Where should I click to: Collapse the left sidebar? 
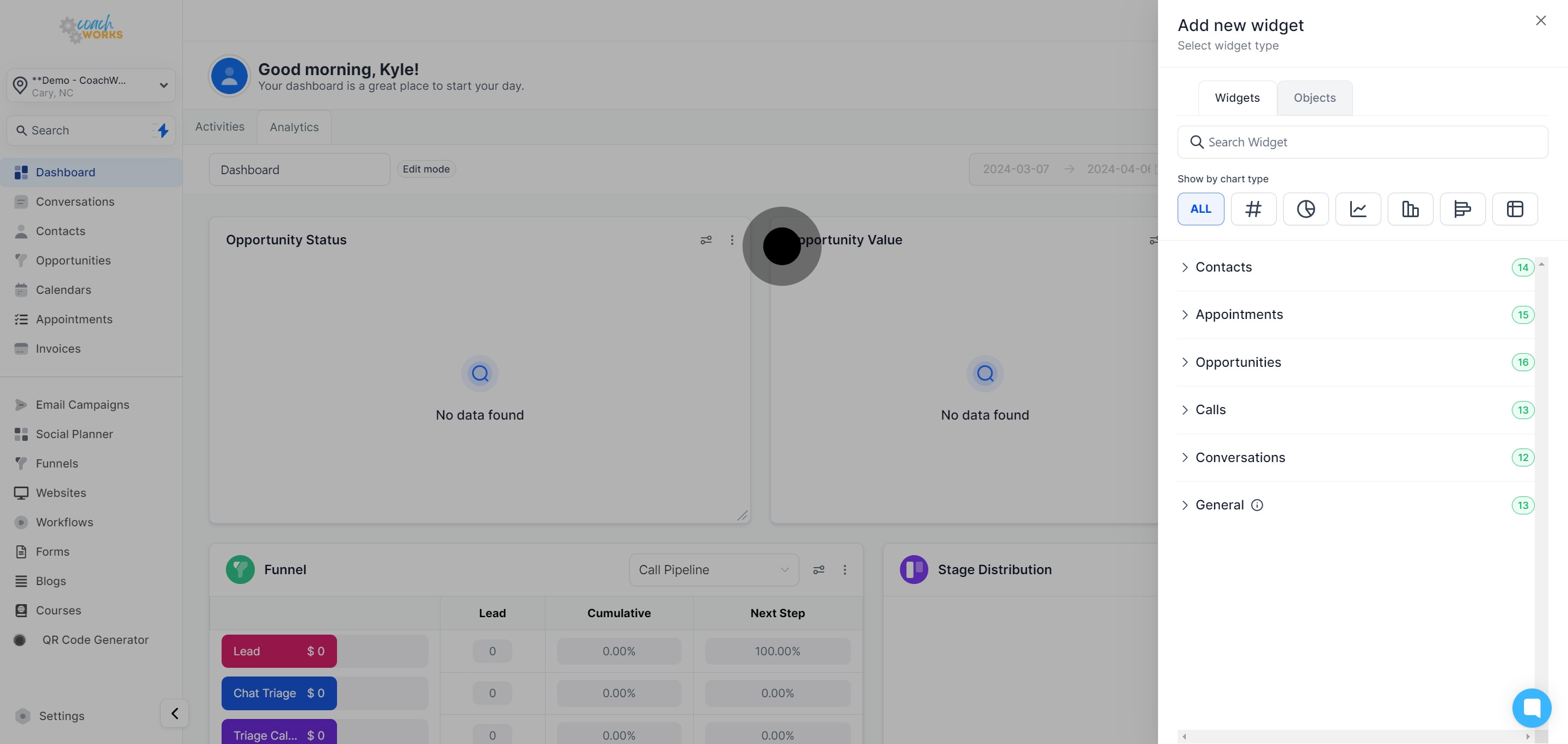click(175, 713)
